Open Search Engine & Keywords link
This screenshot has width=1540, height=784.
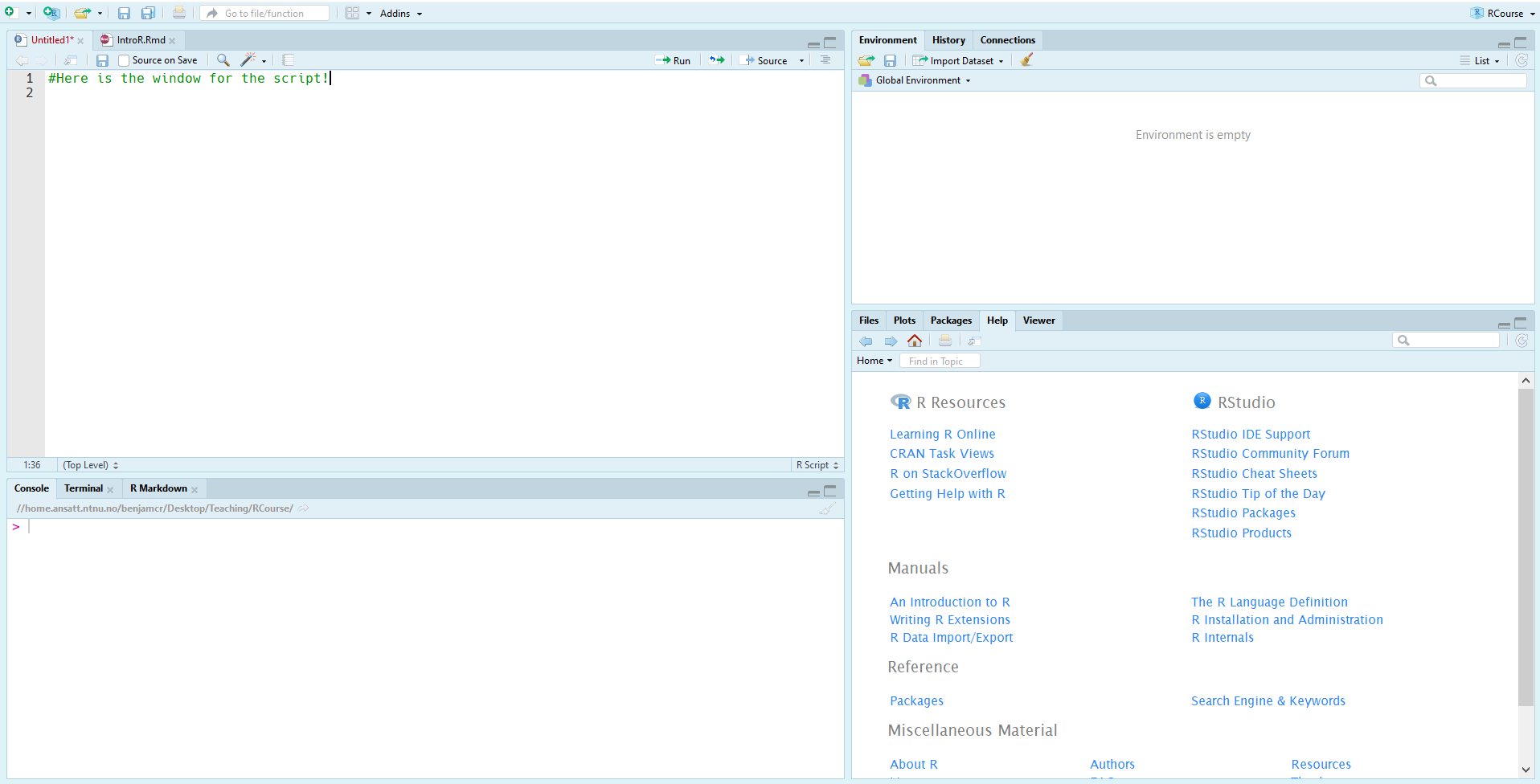tap(1268, 701)
